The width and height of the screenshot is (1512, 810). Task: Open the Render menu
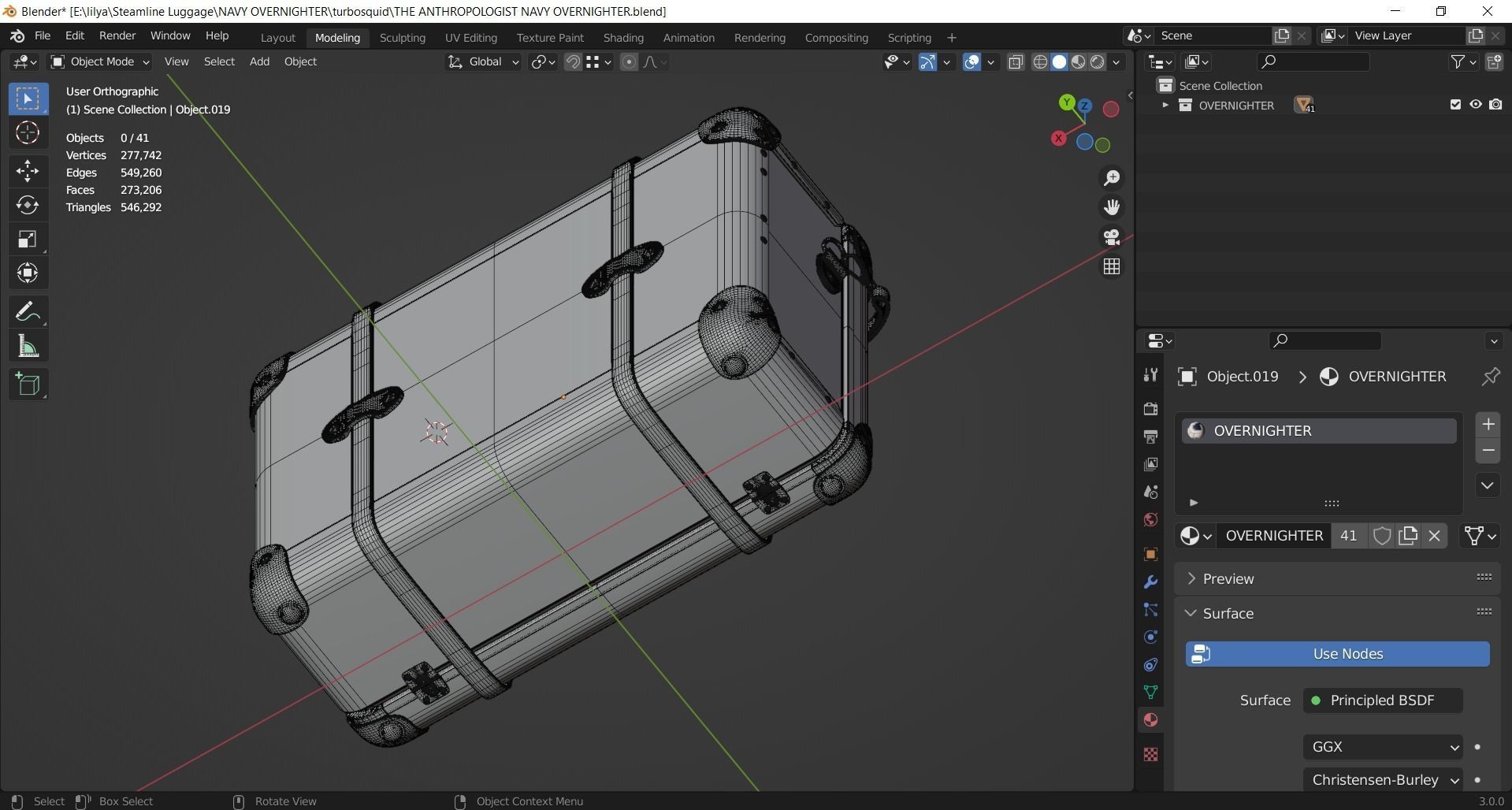[117, 36]
